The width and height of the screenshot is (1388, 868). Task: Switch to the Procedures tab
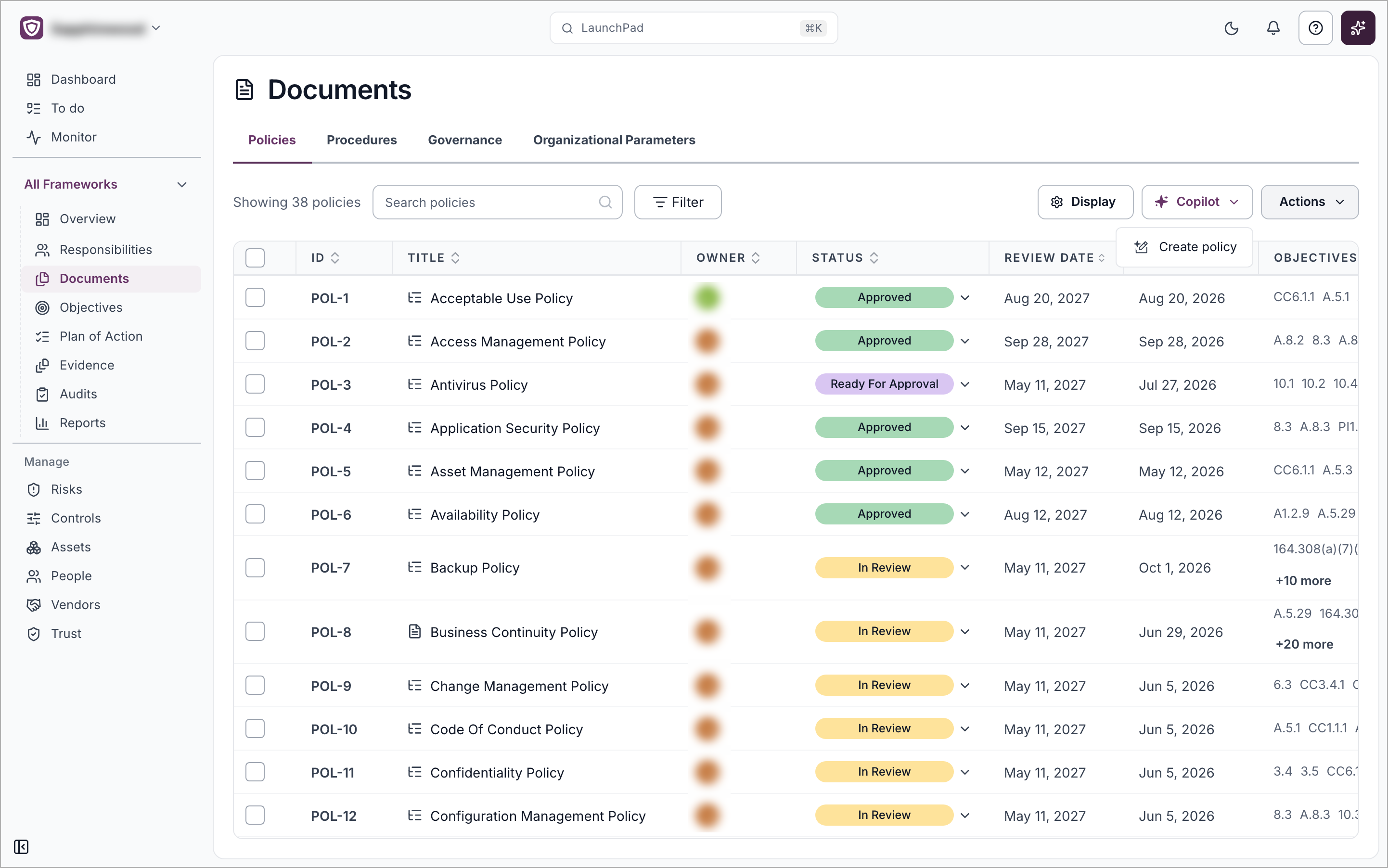point(362,140)
